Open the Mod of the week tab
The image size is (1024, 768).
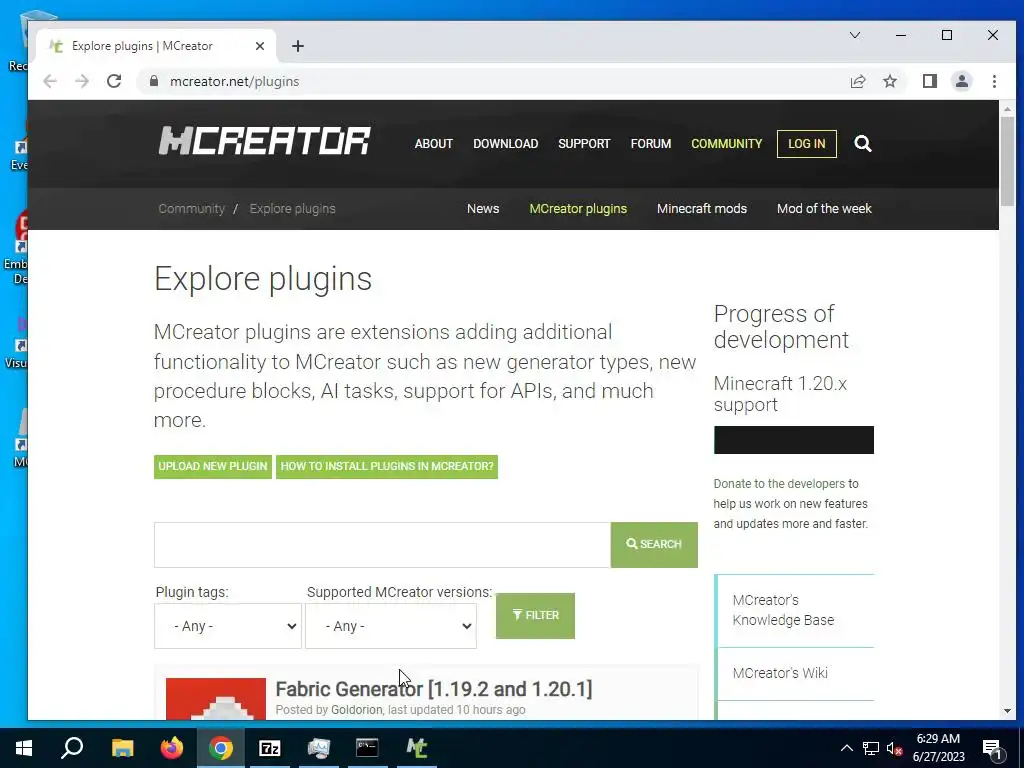coord(824,208)
